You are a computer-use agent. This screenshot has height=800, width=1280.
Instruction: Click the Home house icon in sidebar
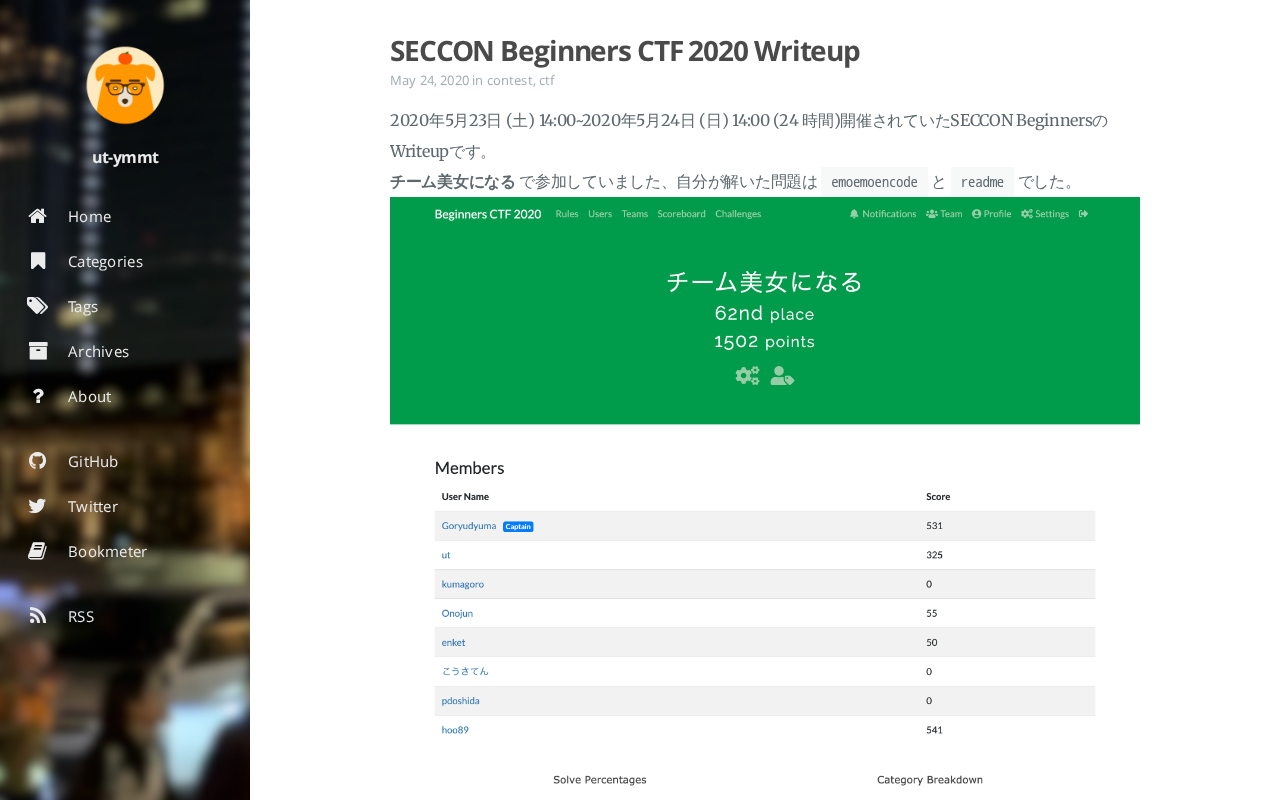pos(38,216)
